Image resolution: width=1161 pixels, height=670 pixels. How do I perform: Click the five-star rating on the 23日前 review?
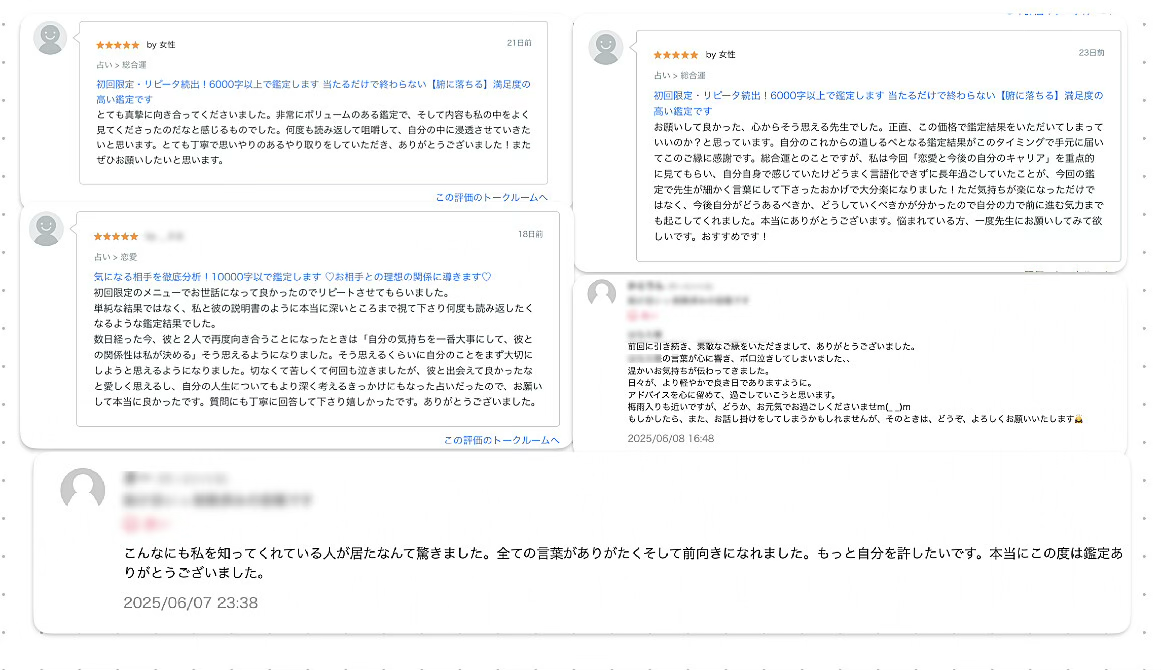[x=676, y=54]
